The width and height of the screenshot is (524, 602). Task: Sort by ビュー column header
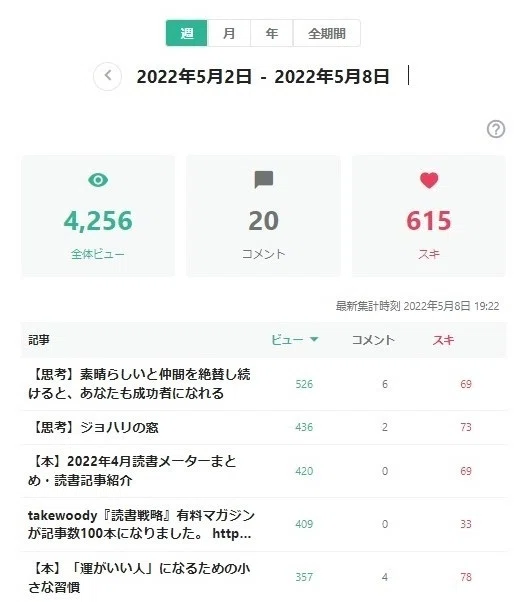click(288, 340)
